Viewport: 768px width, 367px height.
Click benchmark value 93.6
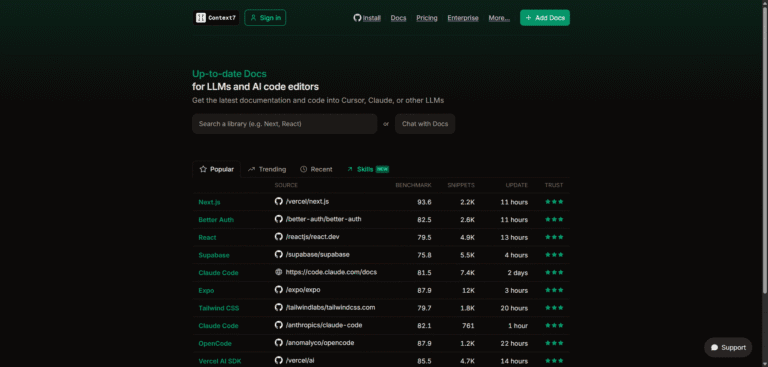pos(424,202)
